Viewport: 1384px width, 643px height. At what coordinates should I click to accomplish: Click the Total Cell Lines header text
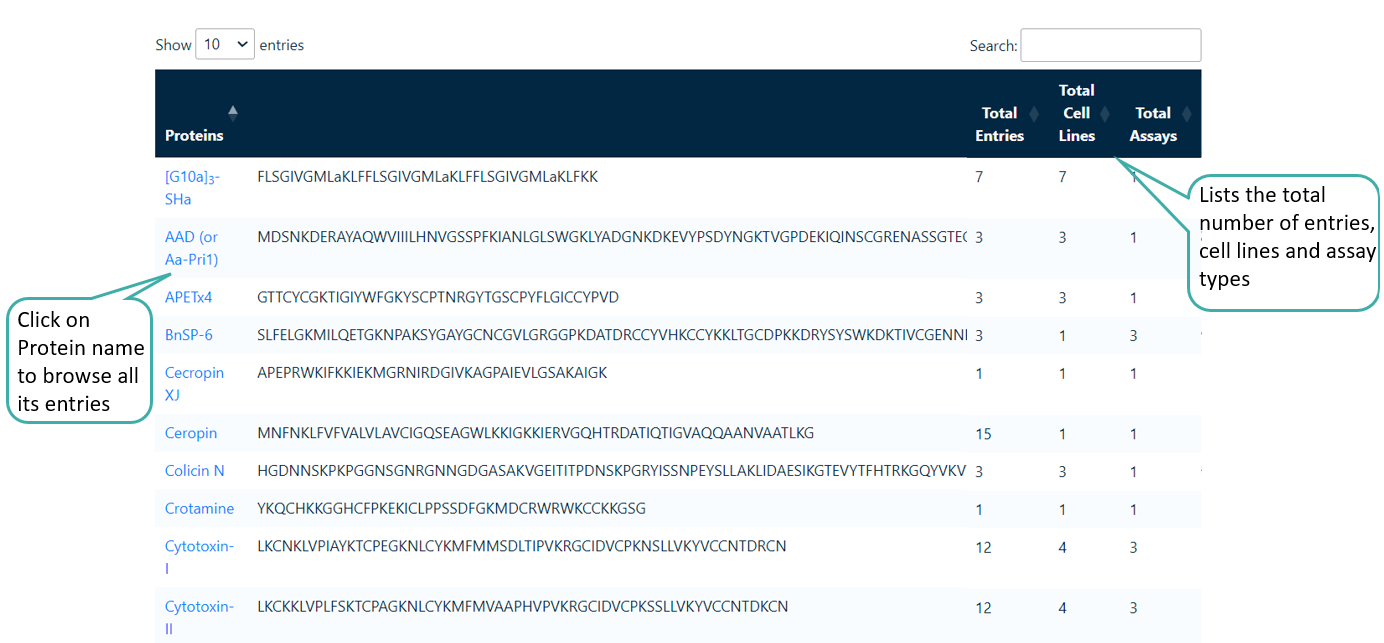pyautogui.click(x=1076, y=113)
